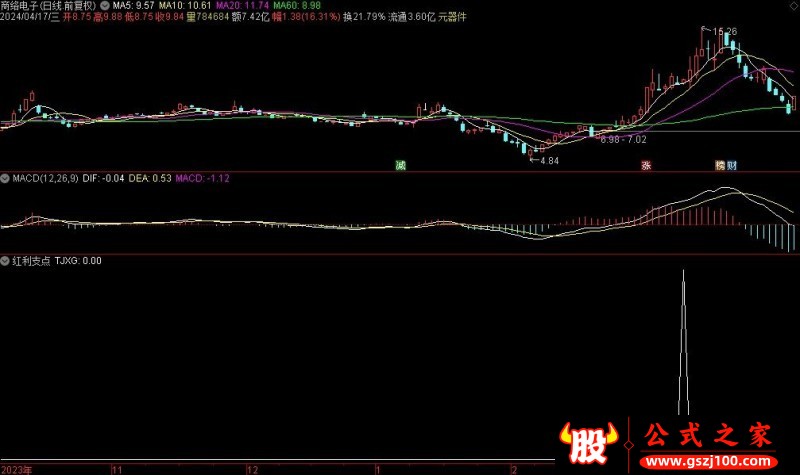800x475 pixels.
Task: Click the red 涨 marker icon
Action: coord(647,164)
